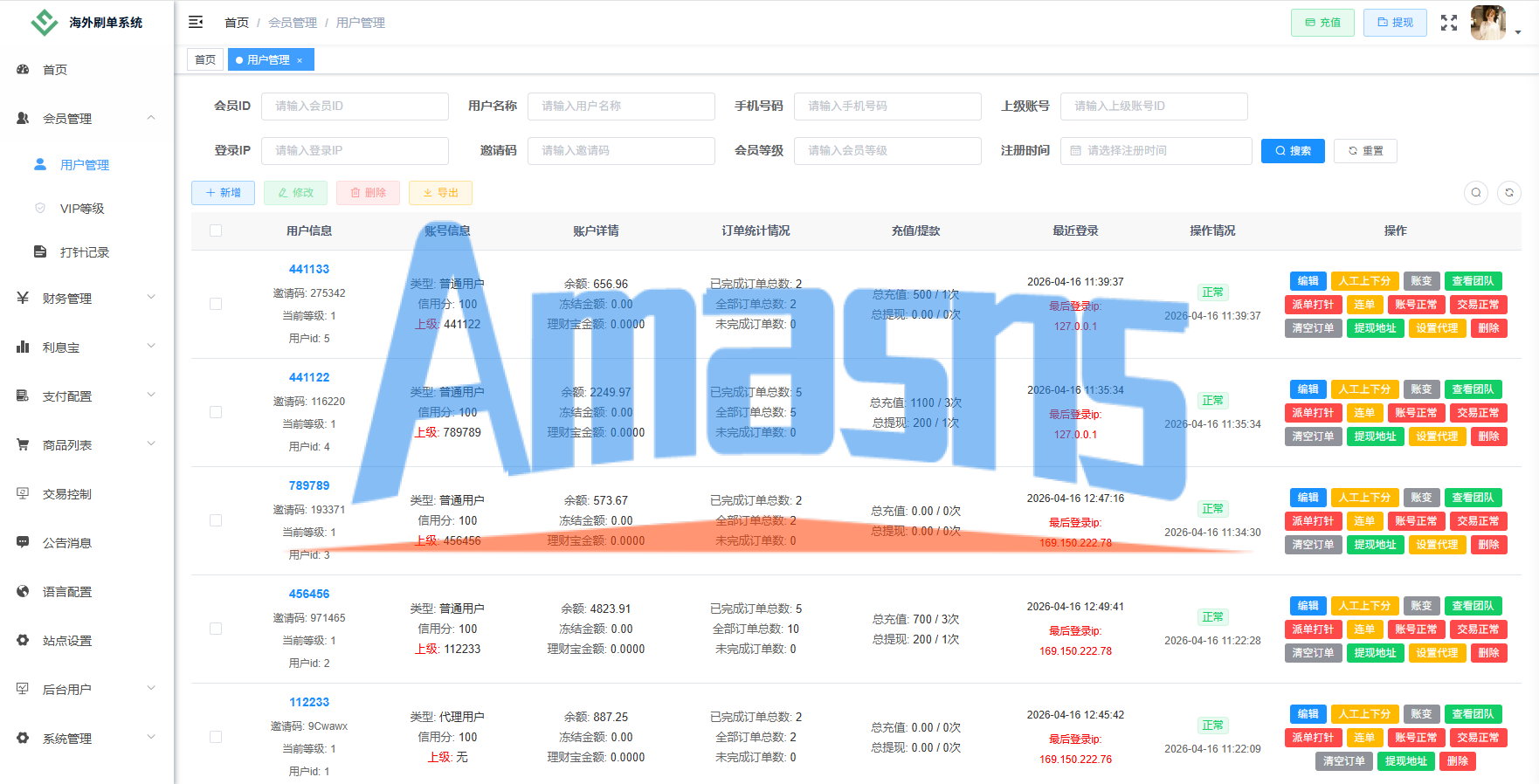The width and height of the screenshot is (1539, 784).
Task: Expand the 财务管理 menu chevron
Action: [x=151, y=298]
